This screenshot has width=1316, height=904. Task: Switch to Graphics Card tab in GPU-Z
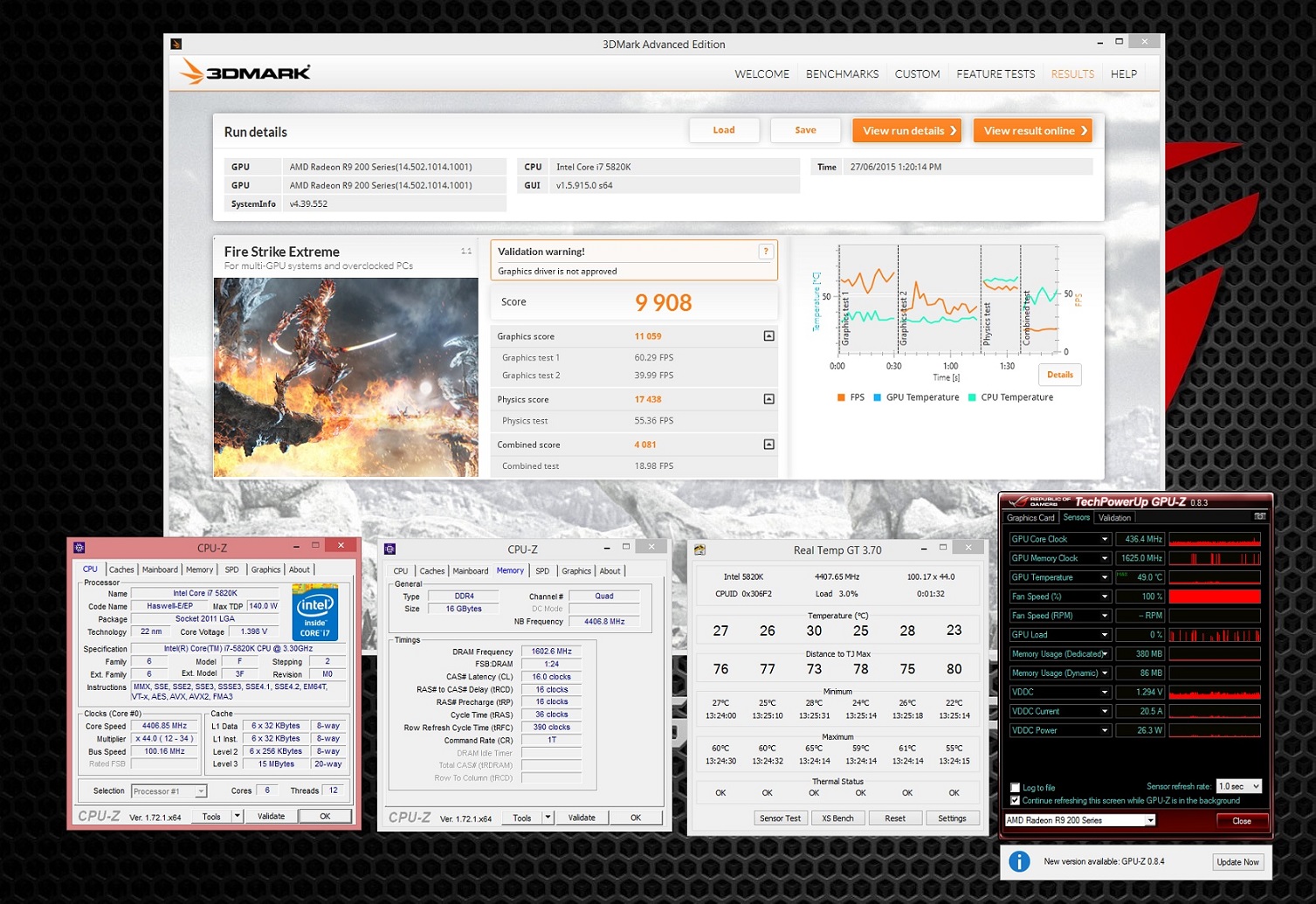[1030, 518]
